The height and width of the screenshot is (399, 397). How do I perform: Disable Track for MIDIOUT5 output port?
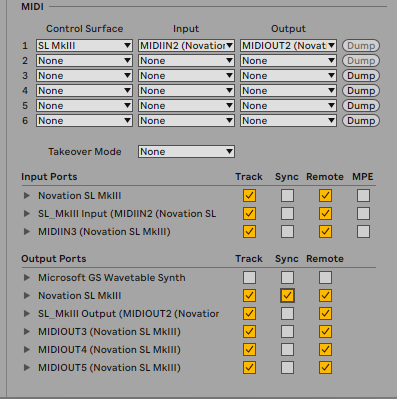[x=249, y=368]
